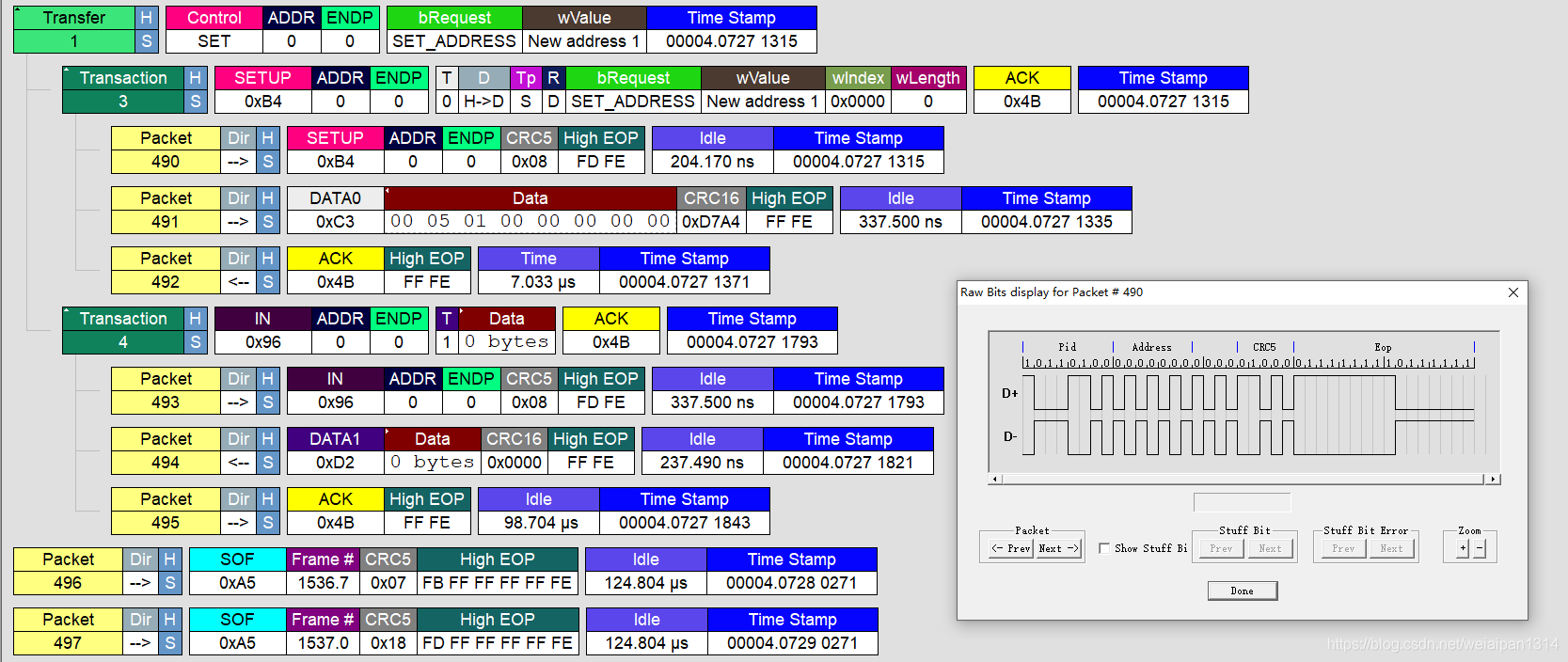This screenshot has height=662, width=1568.
Task: Select the Packet 490 cell
Action: pos(166,150)
